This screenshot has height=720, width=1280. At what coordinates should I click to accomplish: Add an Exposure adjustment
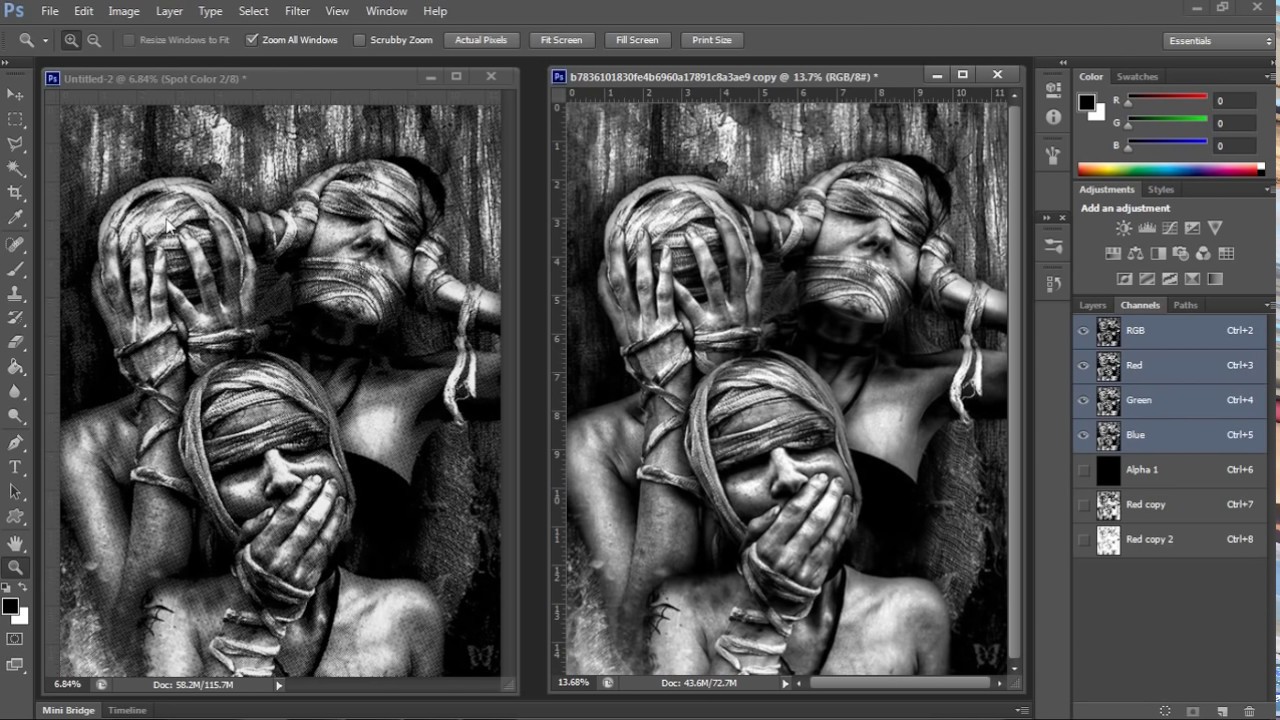(1192, 228)
